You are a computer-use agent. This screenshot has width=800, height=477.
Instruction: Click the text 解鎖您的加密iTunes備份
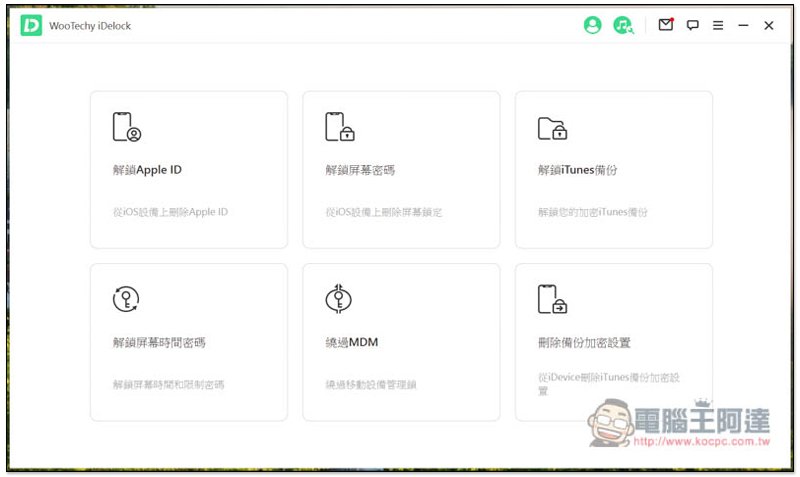tap(593, 212)
